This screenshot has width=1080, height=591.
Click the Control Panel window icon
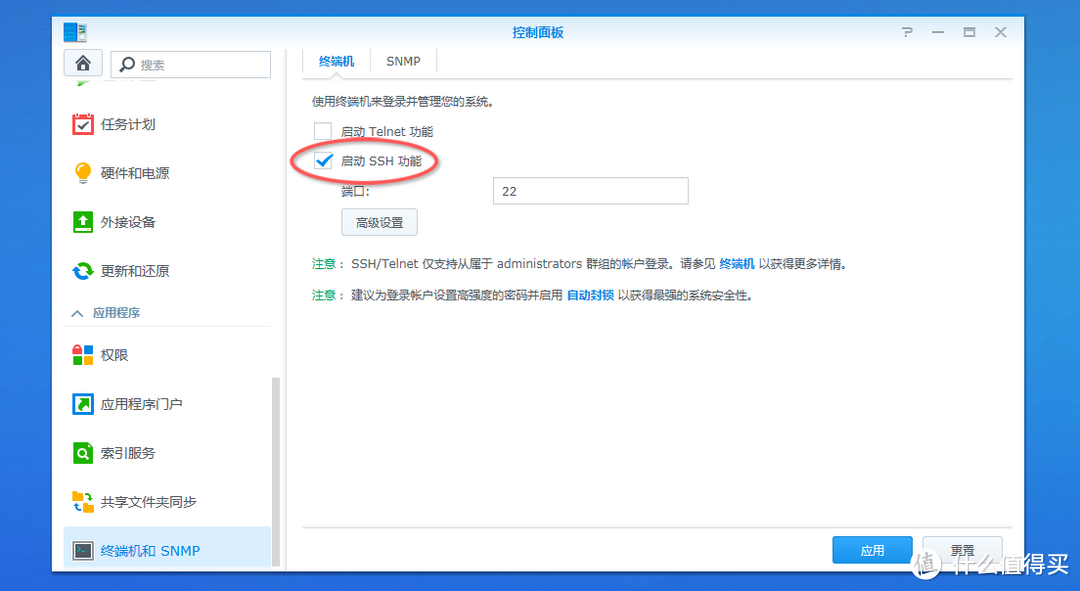74,32
